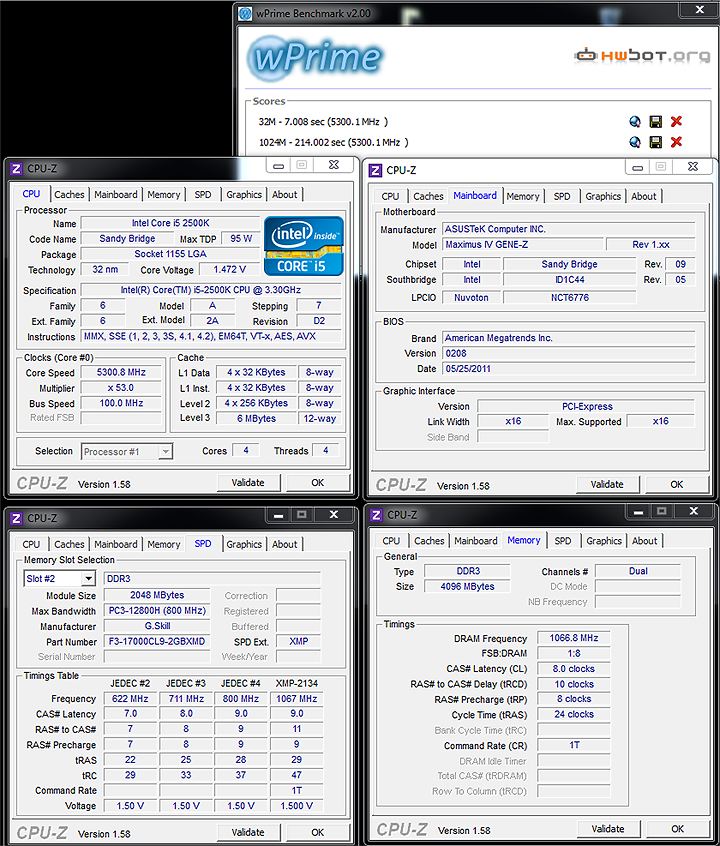The height and width of the screenshot is (846, 720).
Task: Click Validate in Memory window
Action: (608, 829)
